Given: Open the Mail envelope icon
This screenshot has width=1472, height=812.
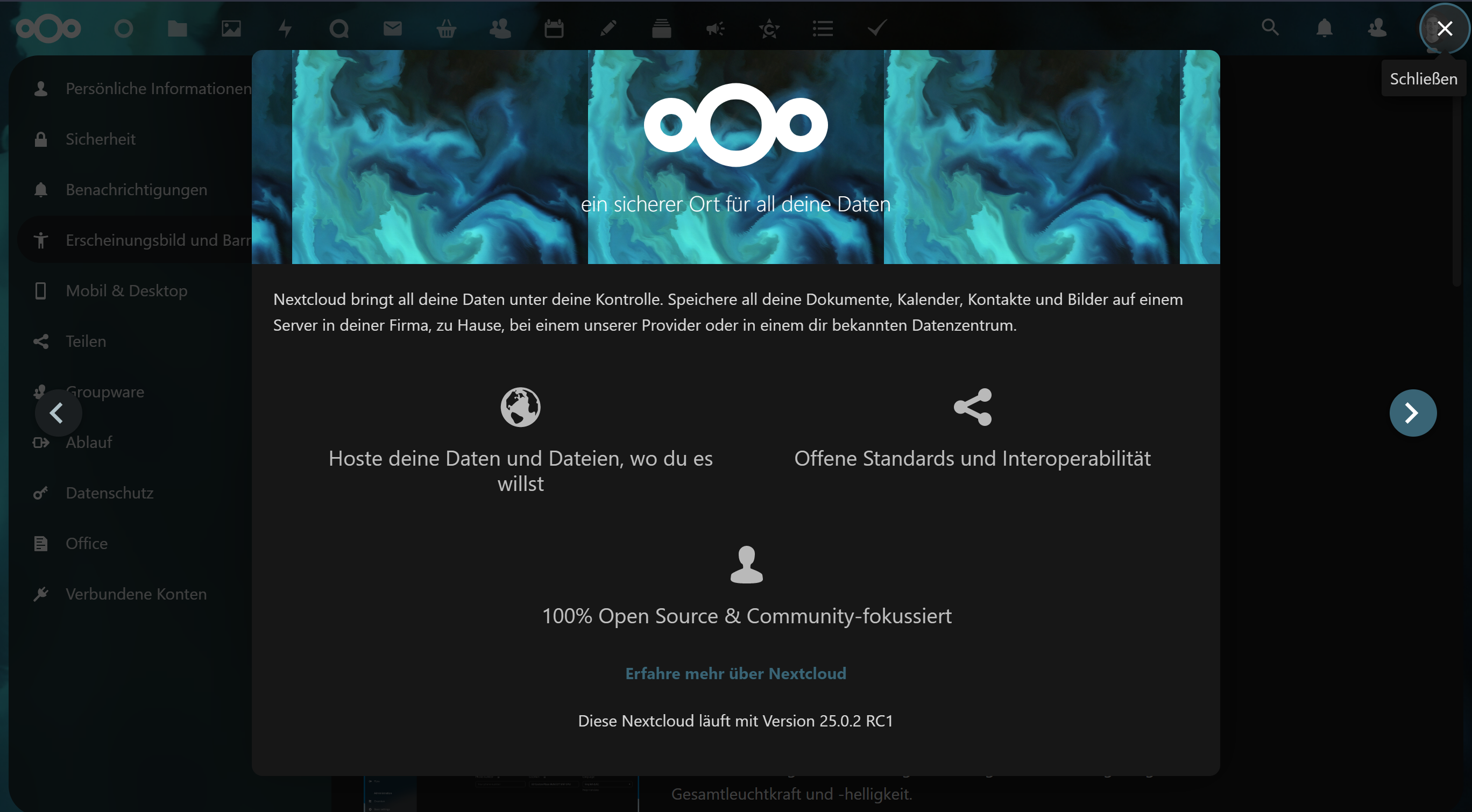Looking at the screenshot, I should pyautogui.click(x=393, y=28).
